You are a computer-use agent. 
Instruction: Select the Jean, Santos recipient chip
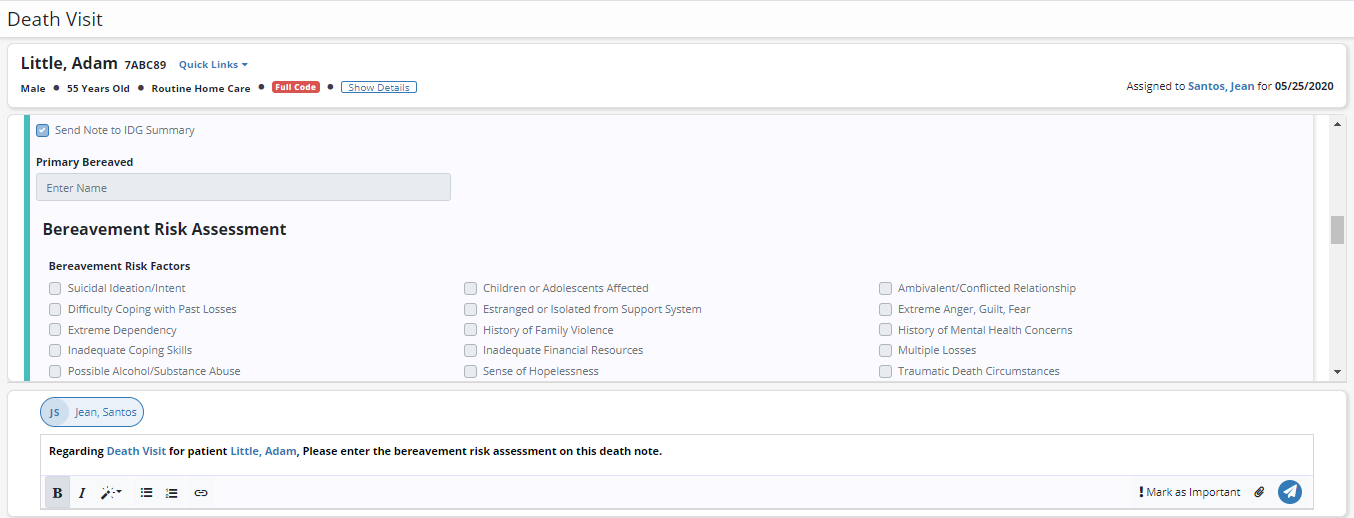[x=92, y=412]
